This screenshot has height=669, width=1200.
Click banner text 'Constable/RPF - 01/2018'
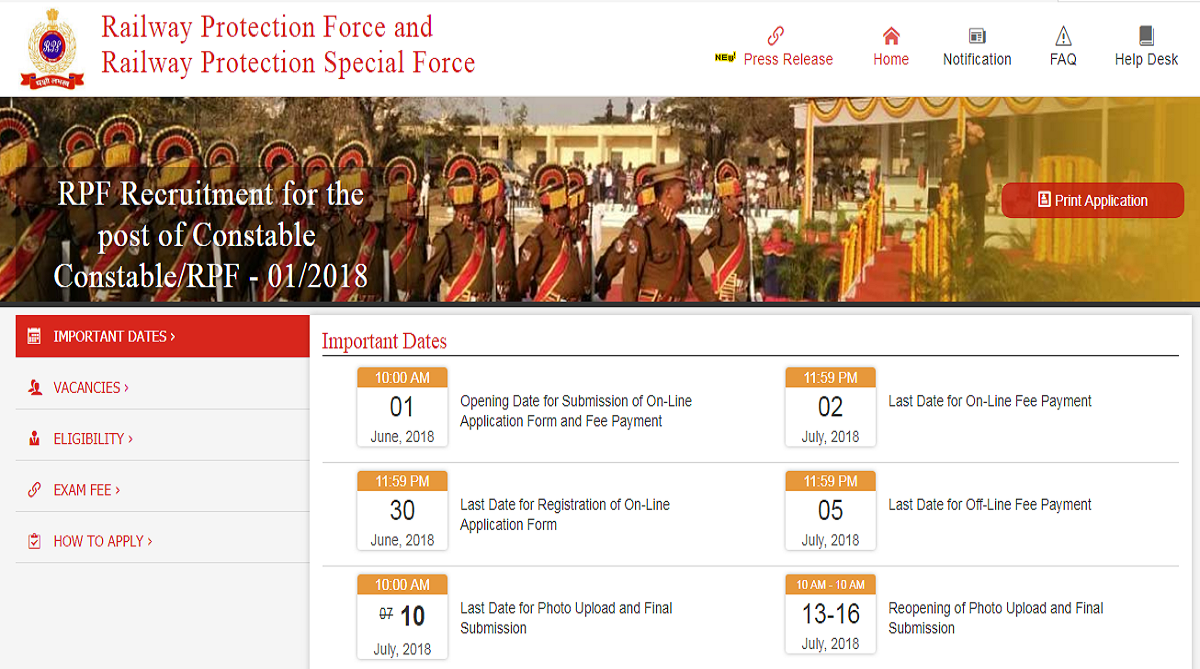coord(210,275)
